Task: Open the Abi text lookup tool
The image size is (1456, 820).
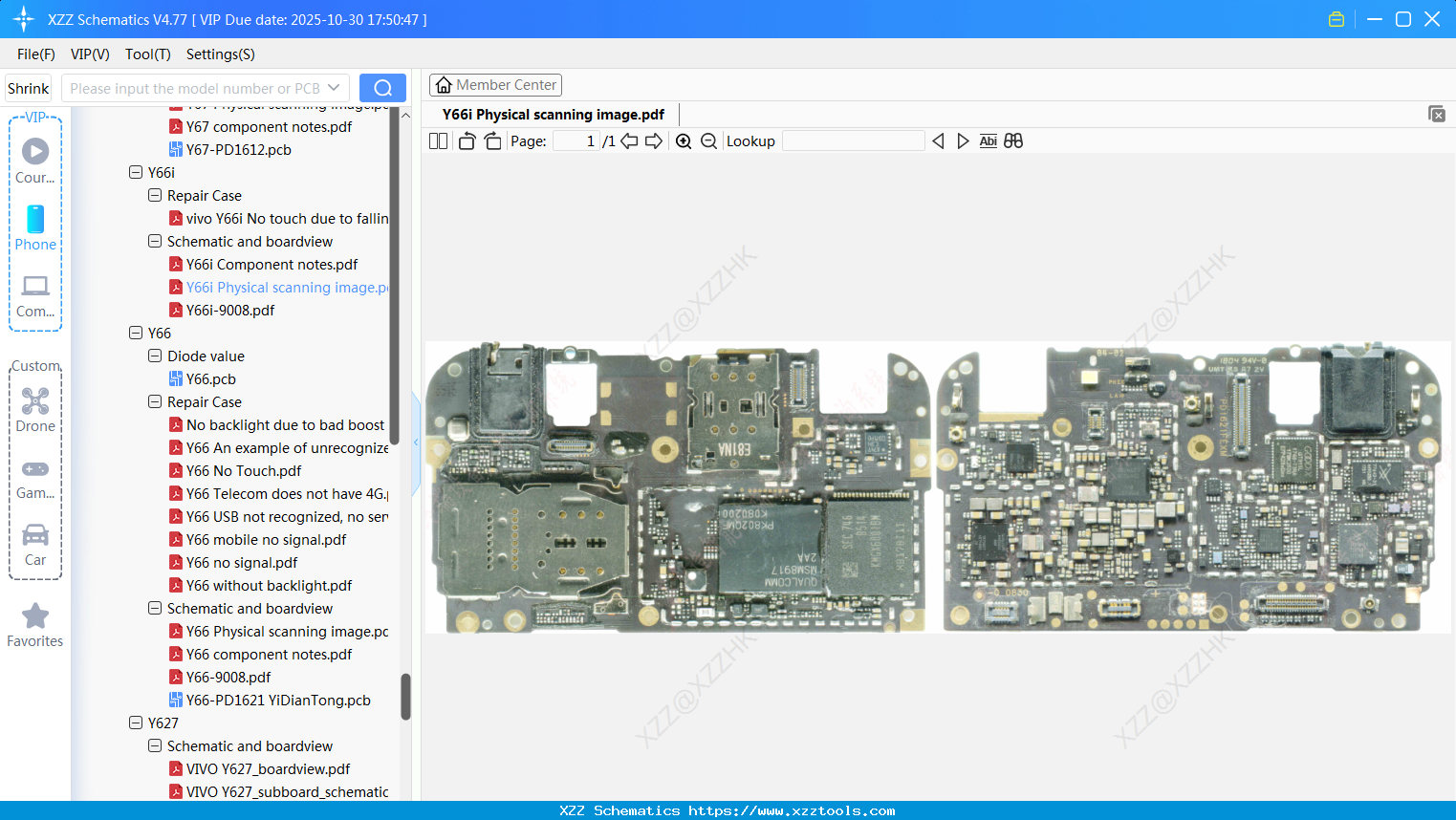Action: [988, 140]
